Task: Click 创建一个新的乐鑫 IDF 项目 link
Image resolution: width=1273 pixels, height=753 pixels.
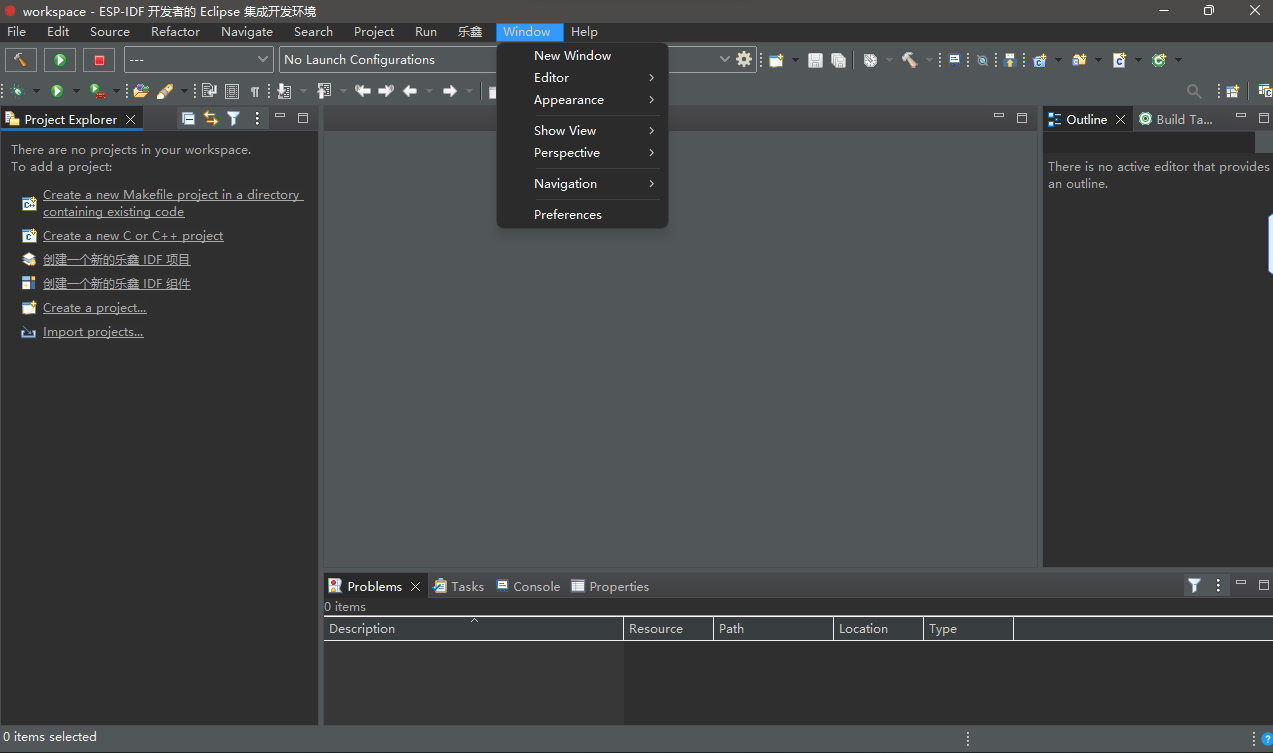Action: 116,260
